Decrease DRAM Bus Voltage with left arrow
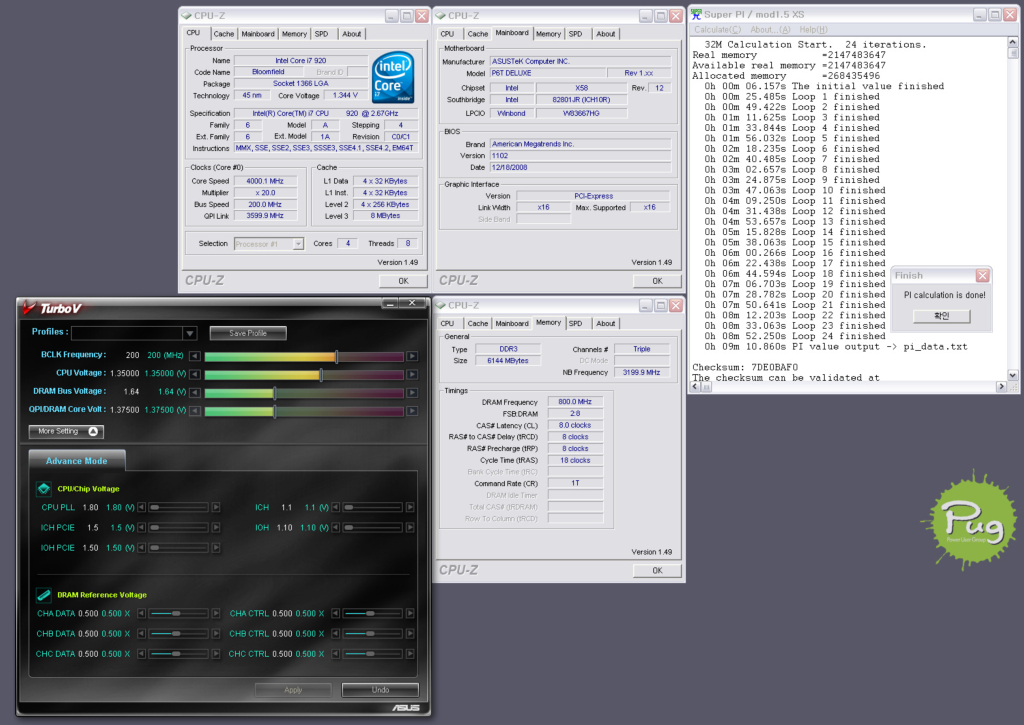This screenshot has width=1024, height=725. tap(195, 393)
